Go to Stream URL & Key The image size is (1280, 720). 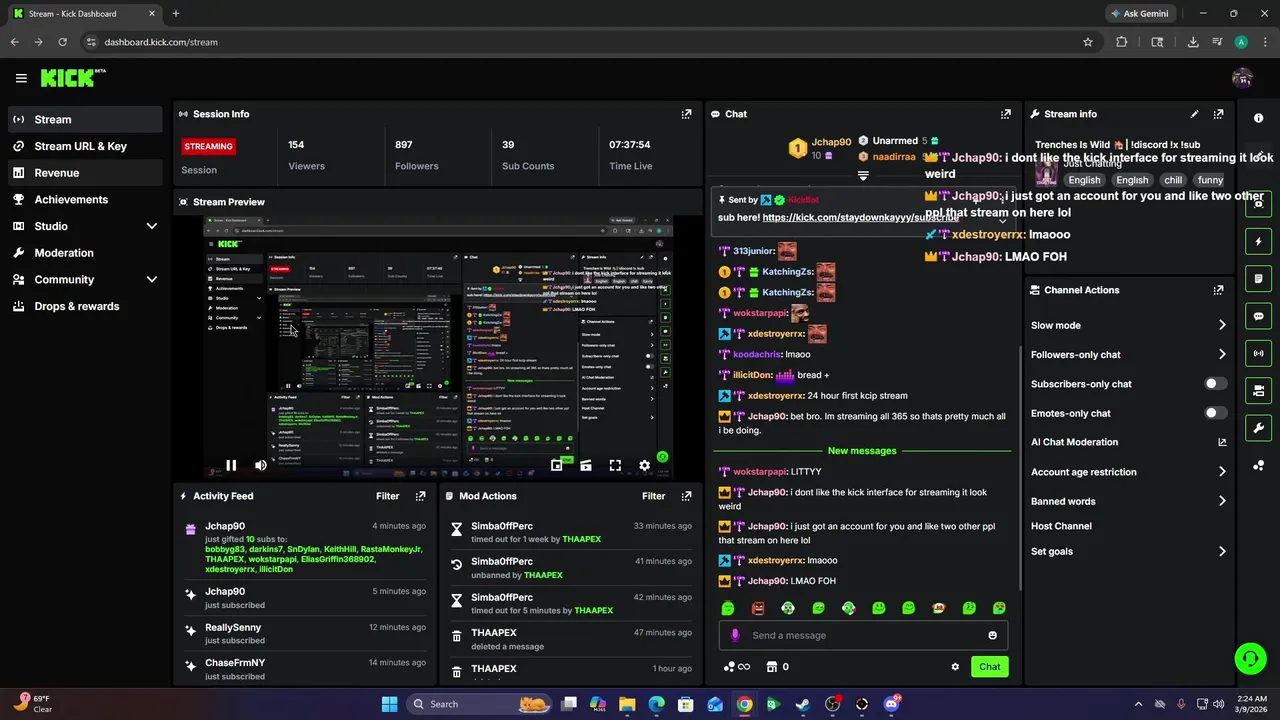[x=85, y=146]
